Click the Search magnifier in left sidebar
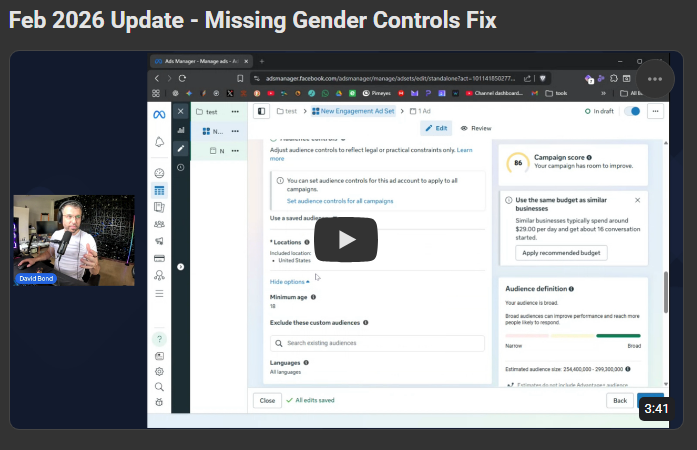The height and width of the screenshot is (450, 697). click(x=159, y=387)
